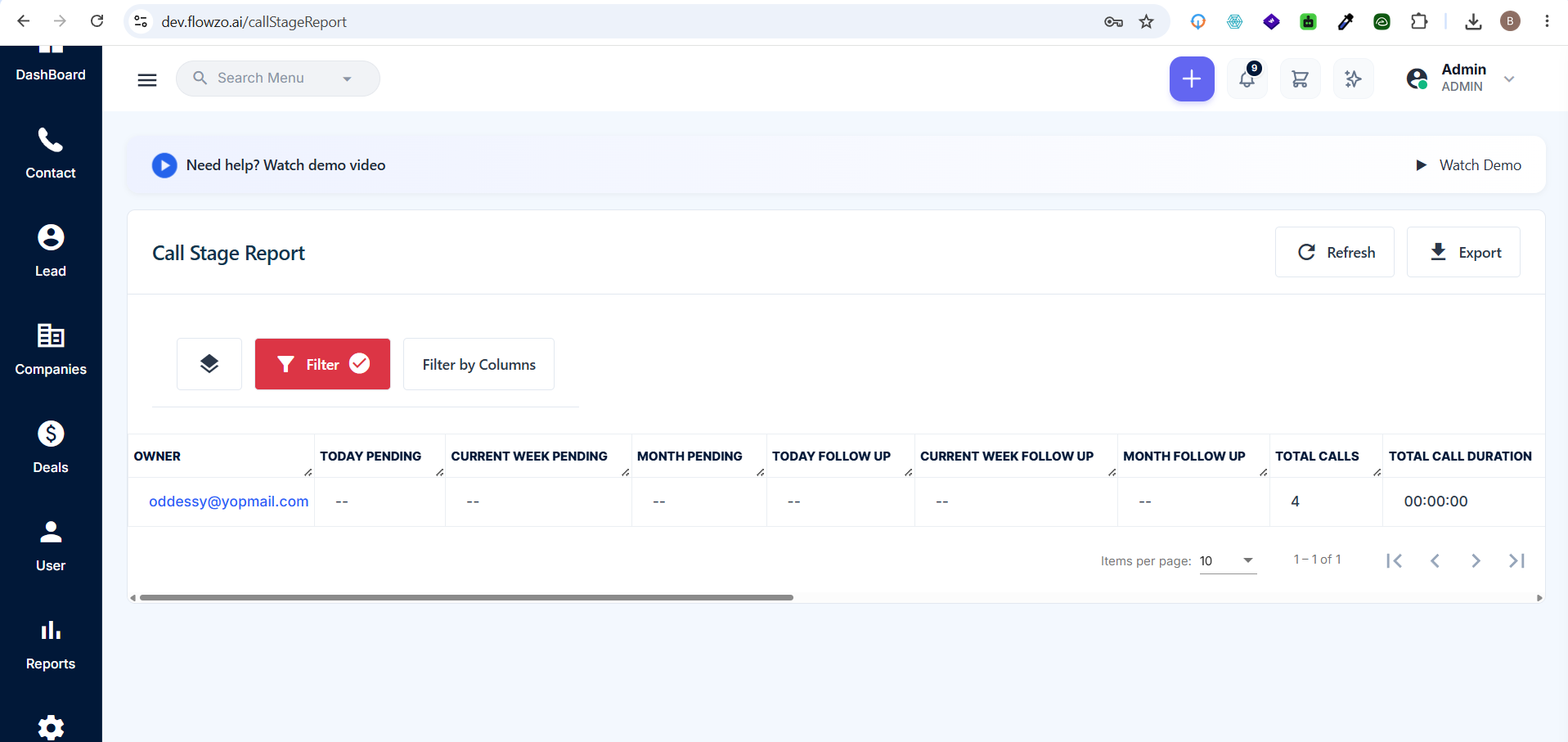Open the Items per page dropdown
1568x742 pixels.
point(1228,560)
